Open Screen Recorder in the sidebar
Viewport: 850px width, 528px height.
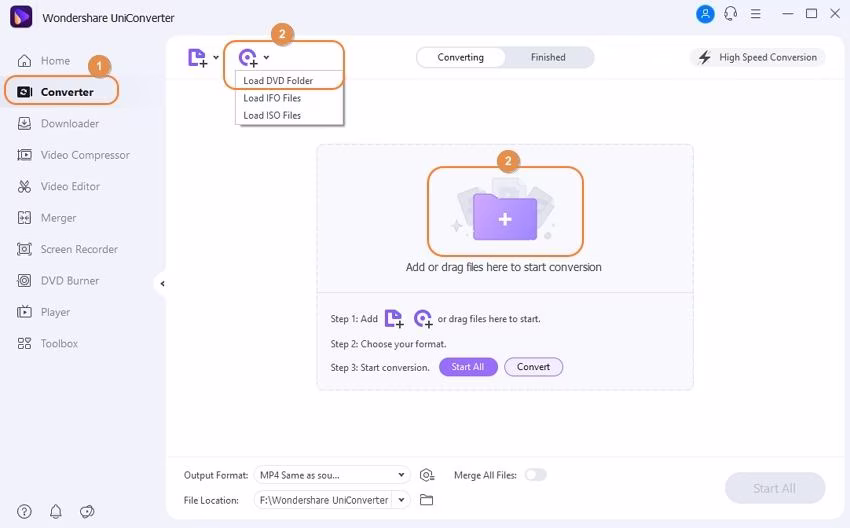click(79, 249)
